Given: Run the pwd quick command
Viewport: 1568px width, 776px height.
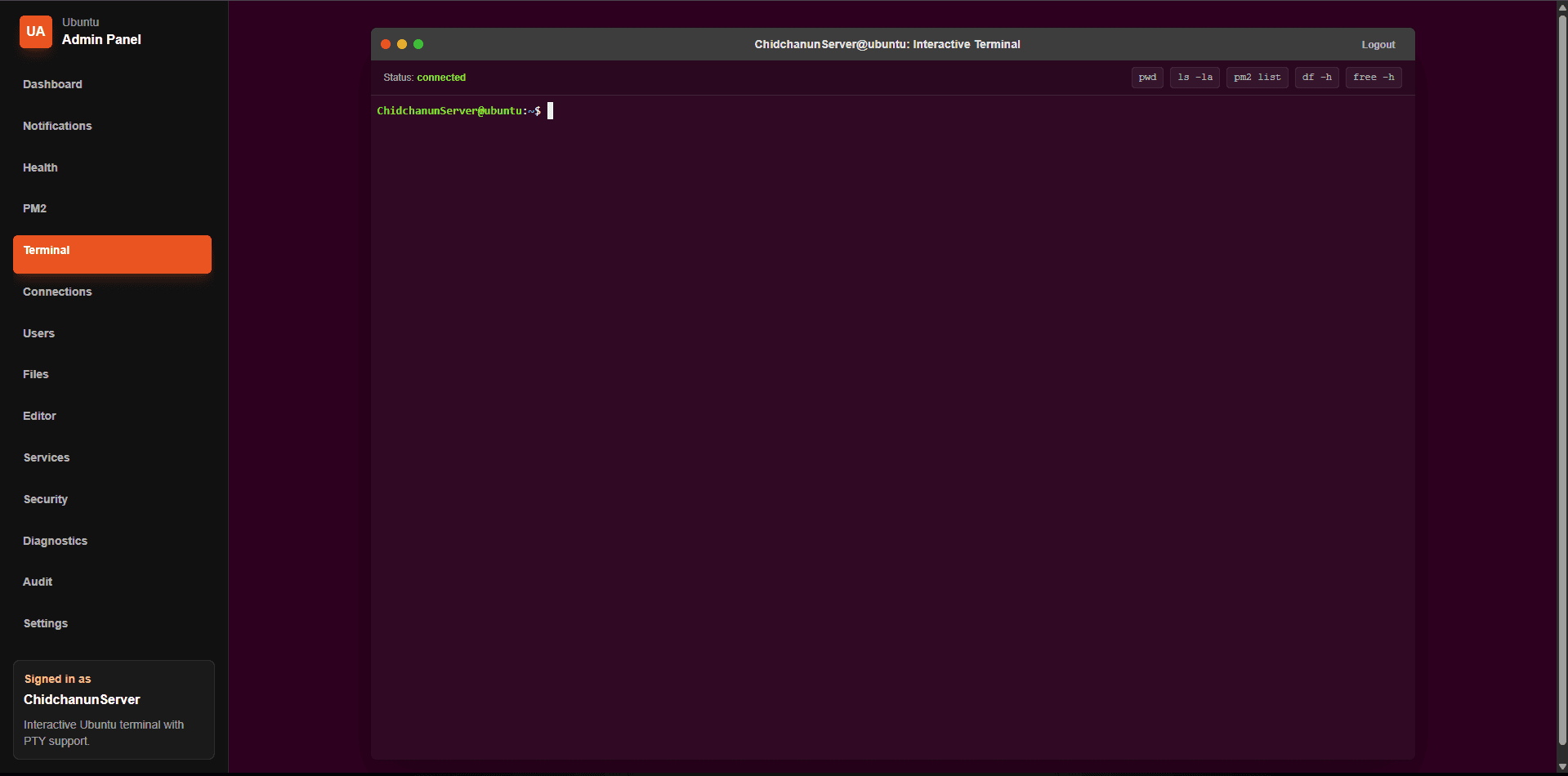Looking at the screenshot, I should coord(1147,78).
